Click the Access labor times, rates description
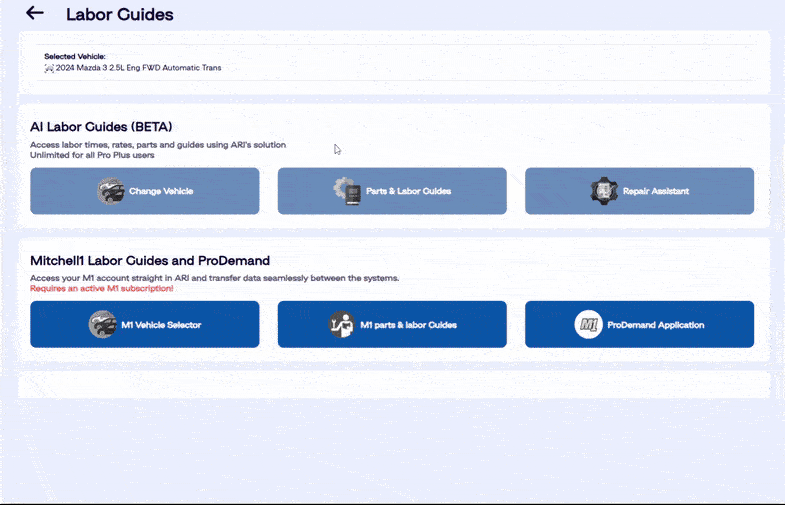This screenshot has height=505, width=785. coord(158,145)
